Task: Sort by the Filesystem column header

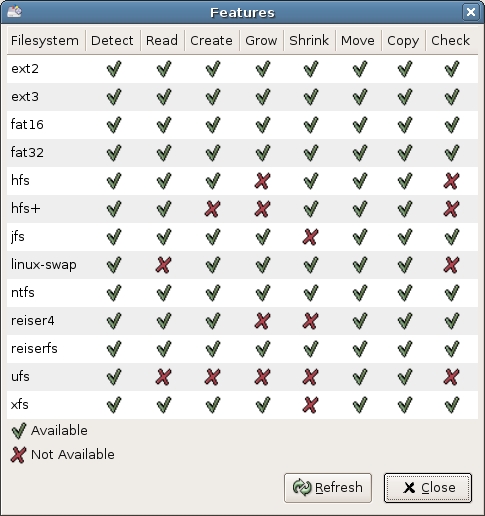Action: click(46, 41)
